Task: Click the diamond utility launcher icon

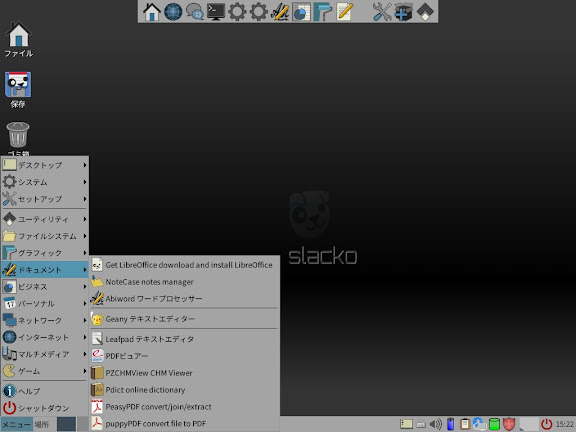Action: coord(425,11)
